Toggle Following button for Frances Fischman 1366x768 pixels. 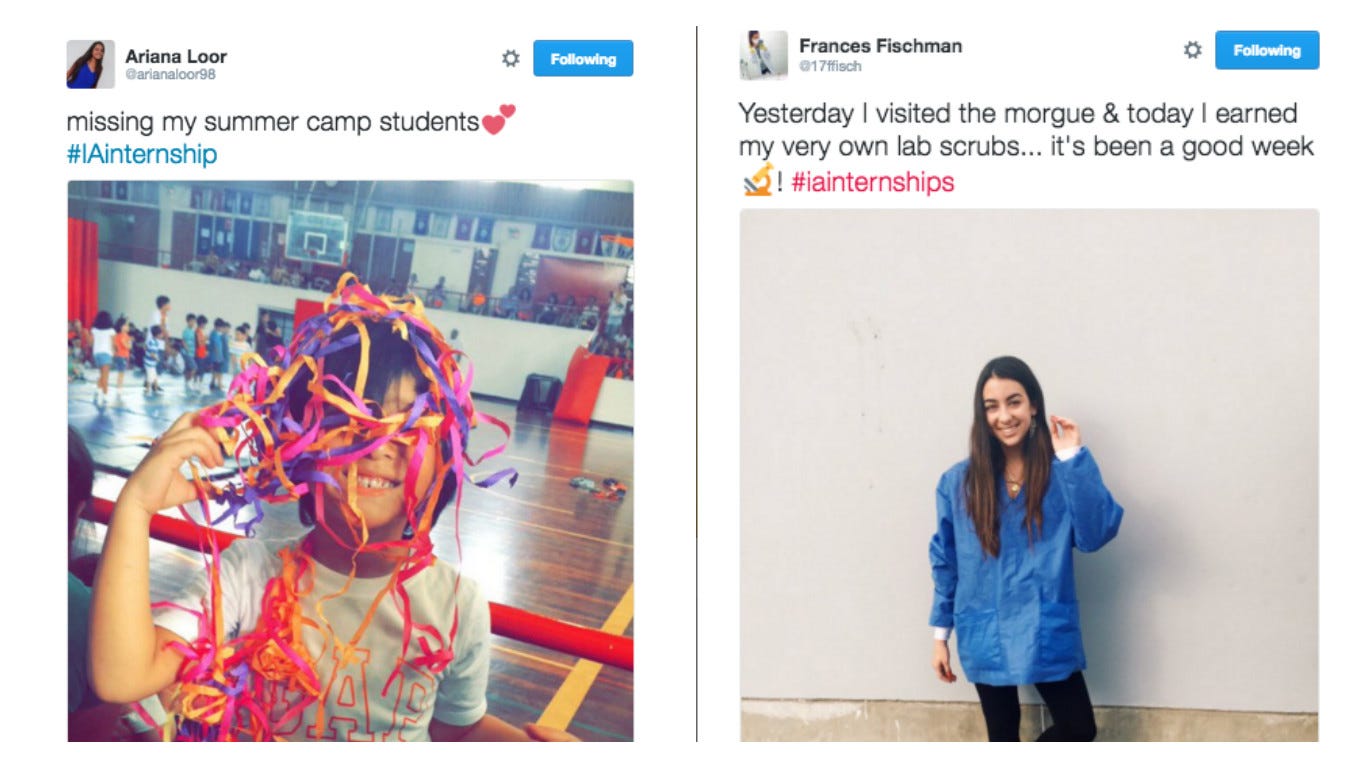pos(1267,50)
